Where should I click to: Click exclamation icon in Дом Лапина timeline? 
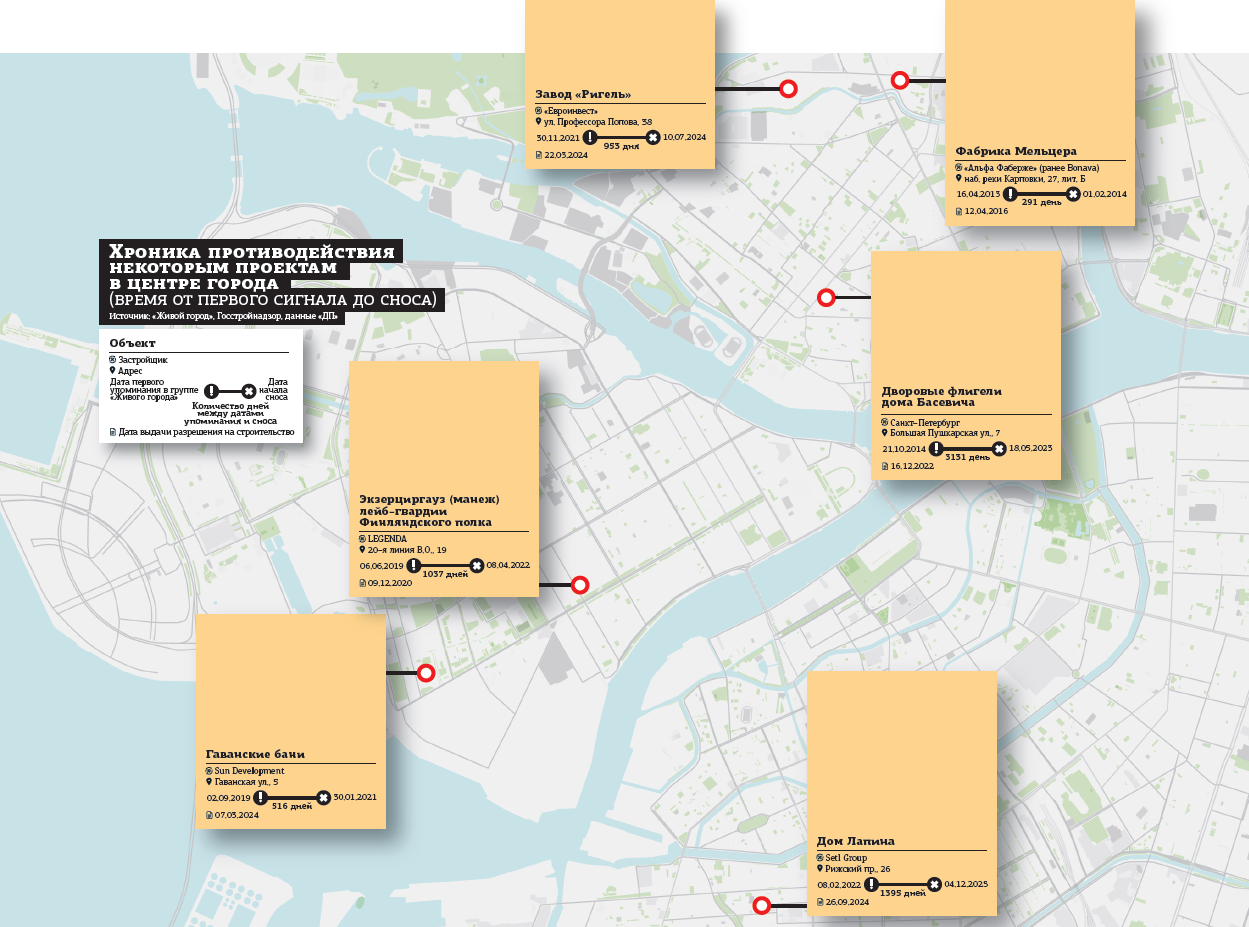[x=871, y=885]
